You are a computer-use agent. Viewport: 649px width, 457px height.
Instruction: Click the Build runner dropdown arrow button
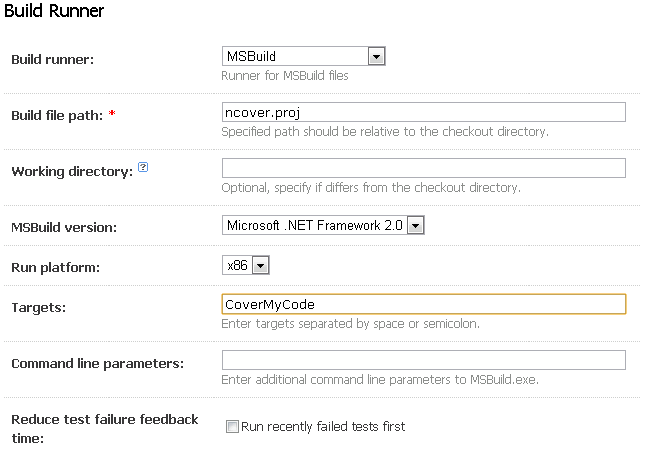click(x=376, y=56)
